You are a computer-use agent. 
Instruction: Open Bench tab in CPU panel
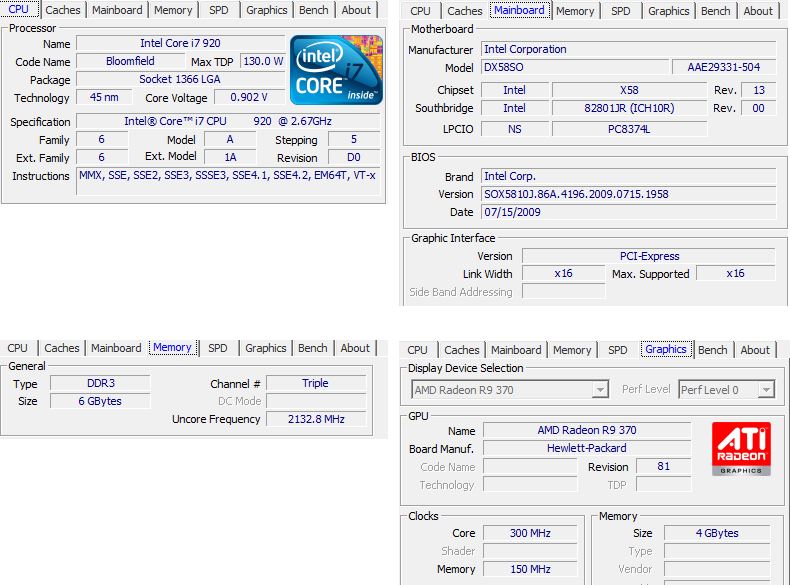[313, 10]
